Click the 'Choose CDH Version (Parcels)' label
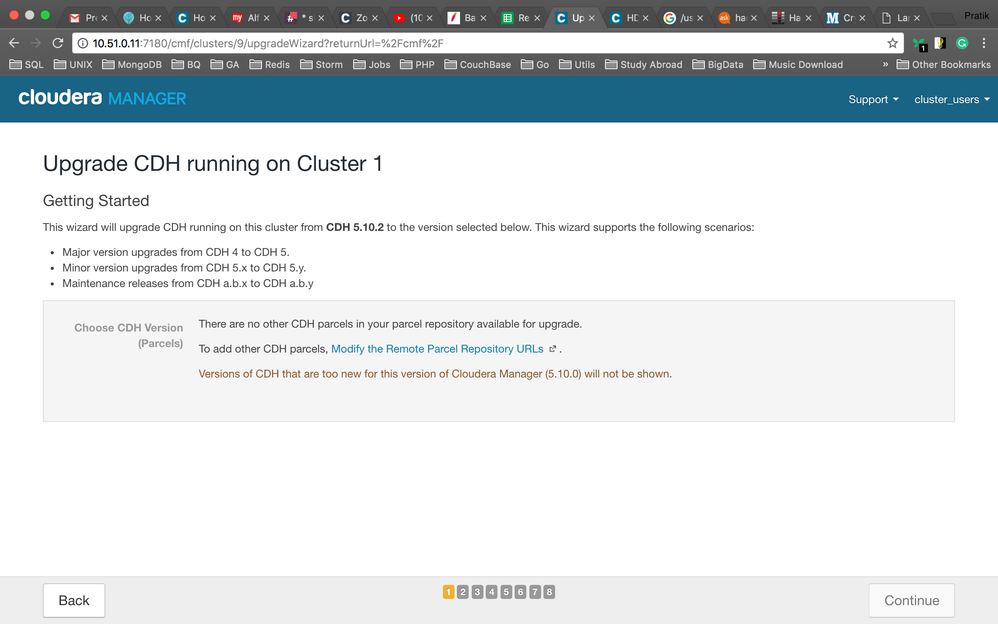Screen dimensions: 998x624 129,336
